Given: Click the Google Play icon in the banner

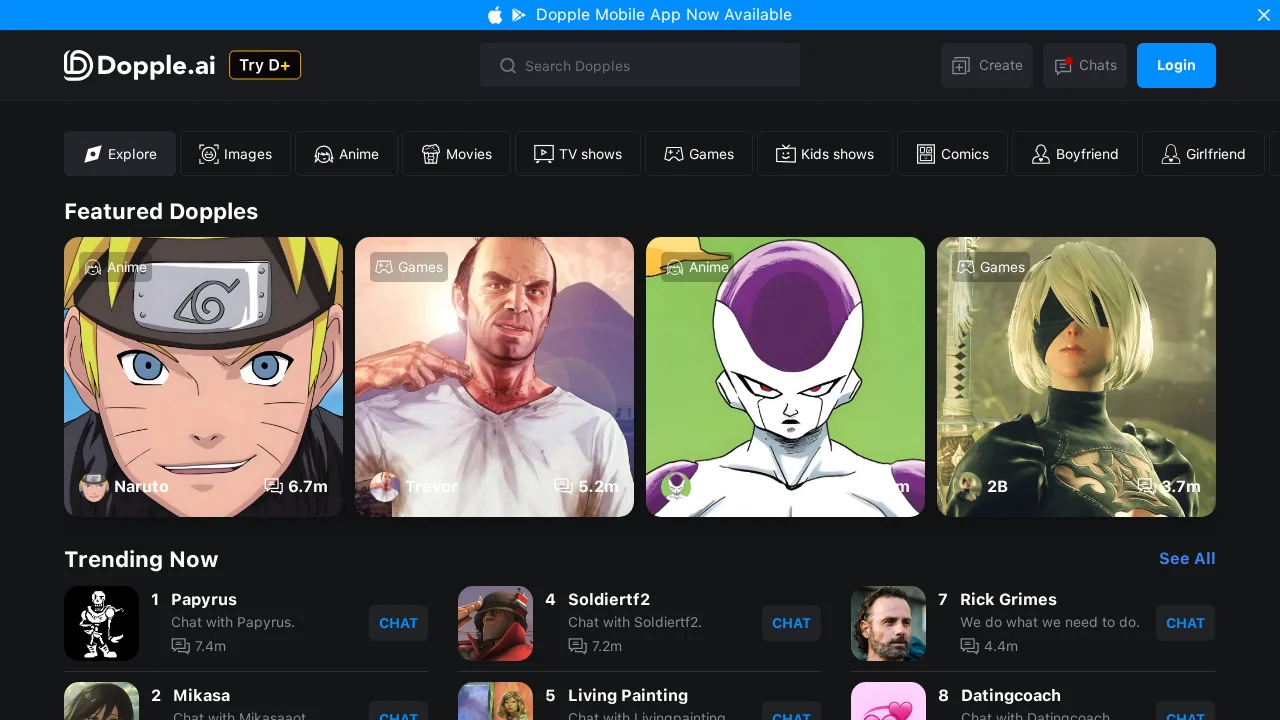Looking at the screenshot, I should tap(518, 15).
